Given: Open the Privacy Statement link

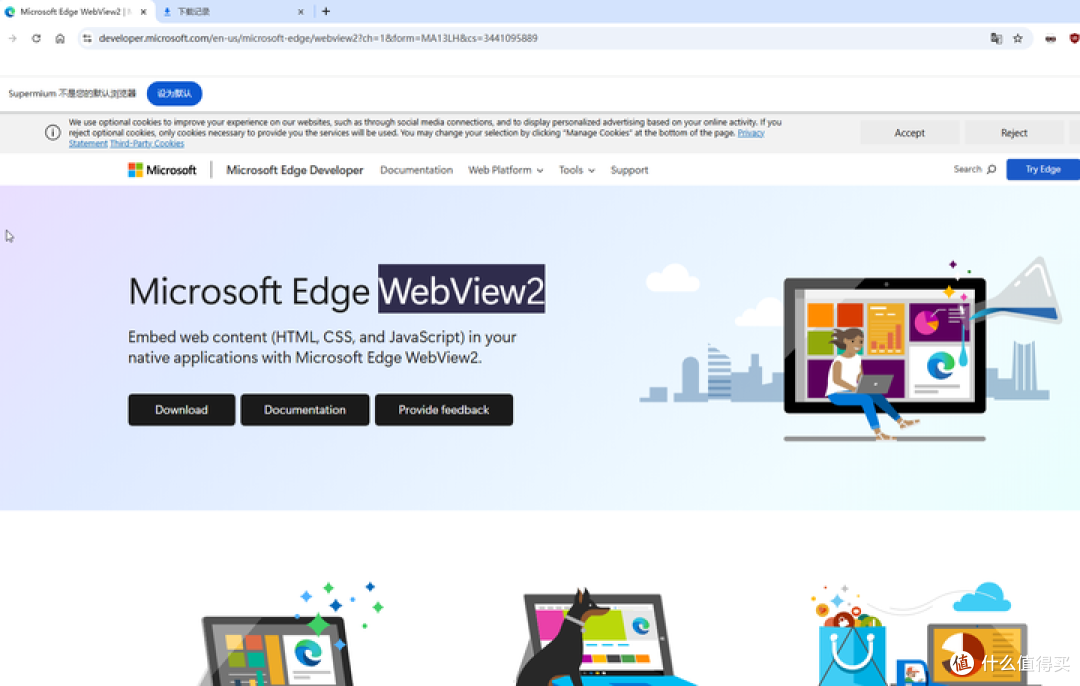Looking at the screenshot, I should (751, 133).
